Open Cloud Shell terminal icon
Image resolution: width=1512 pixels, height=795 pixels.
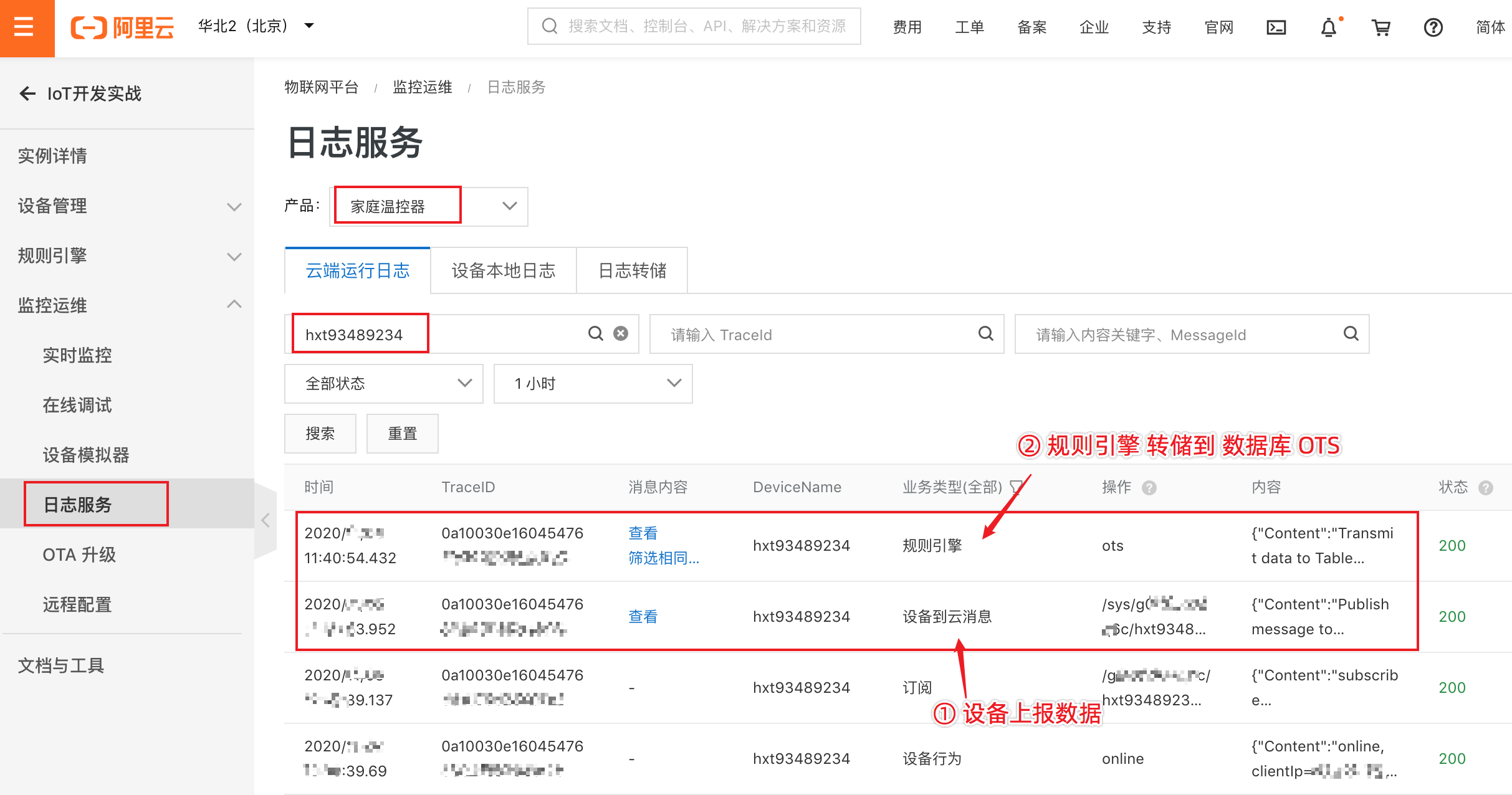1276,27
